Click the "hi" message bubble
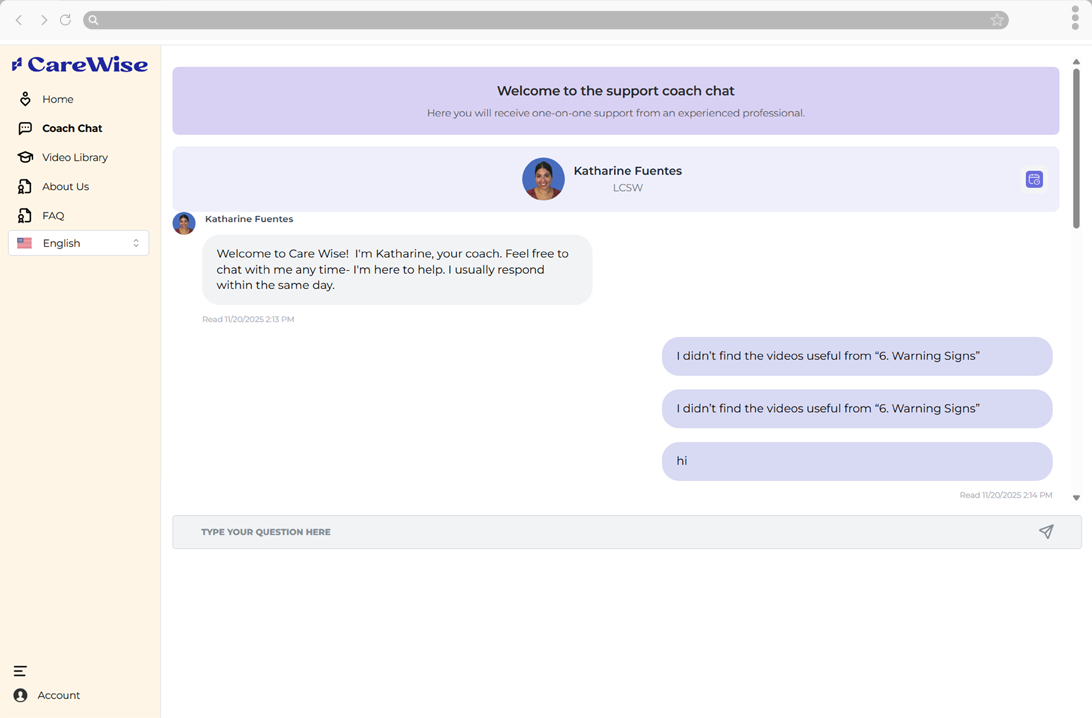This screenshot has height=718, width=1092. click(x=857, y=461)
